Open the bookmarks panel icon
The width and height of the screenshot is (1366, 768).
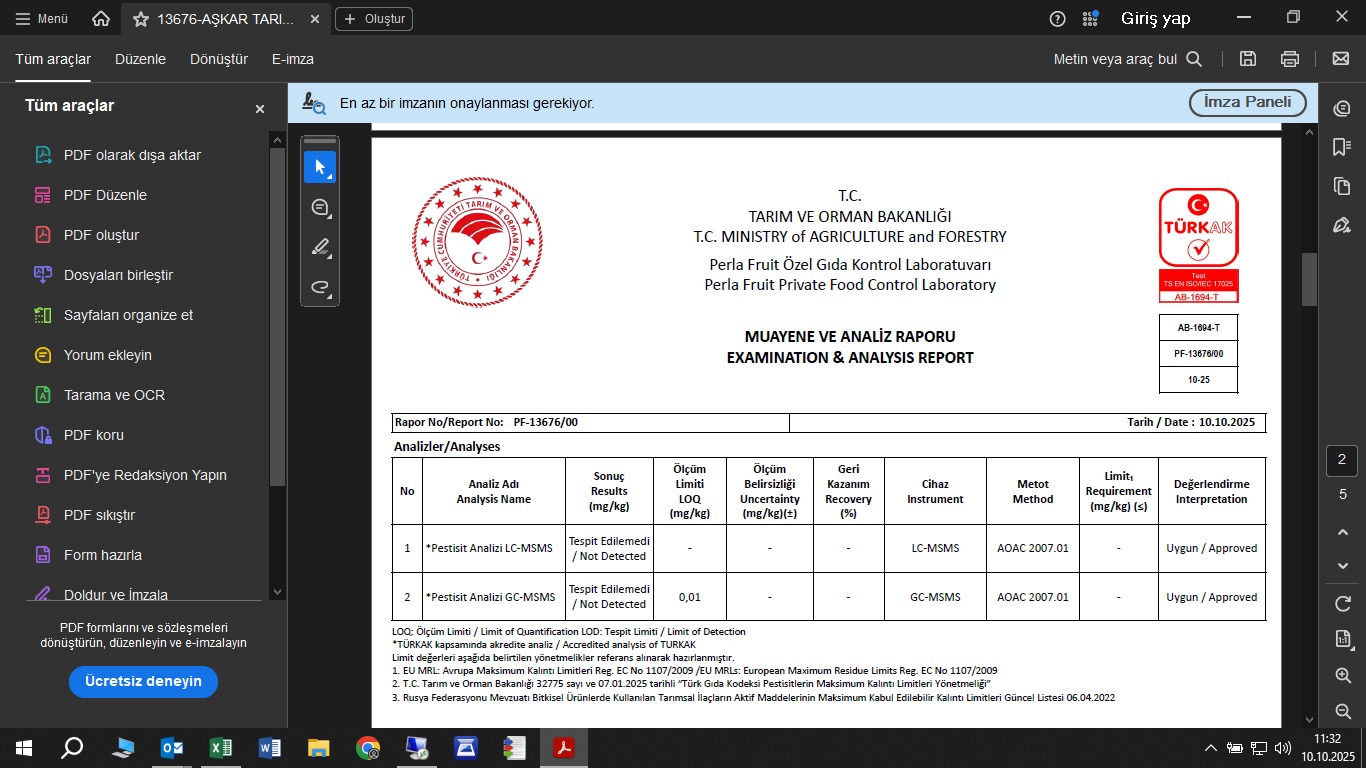point(1342,147)
